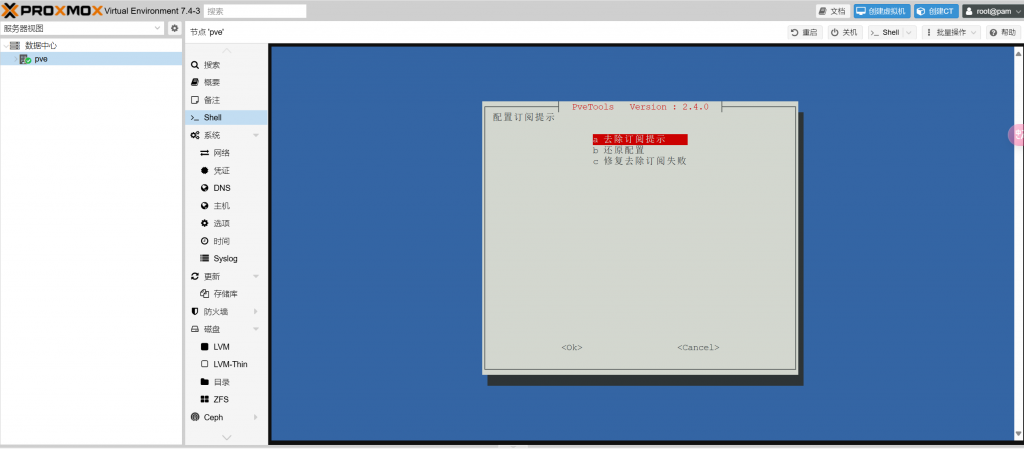
Task: Open Syslog page
Action: coord(227,258)
